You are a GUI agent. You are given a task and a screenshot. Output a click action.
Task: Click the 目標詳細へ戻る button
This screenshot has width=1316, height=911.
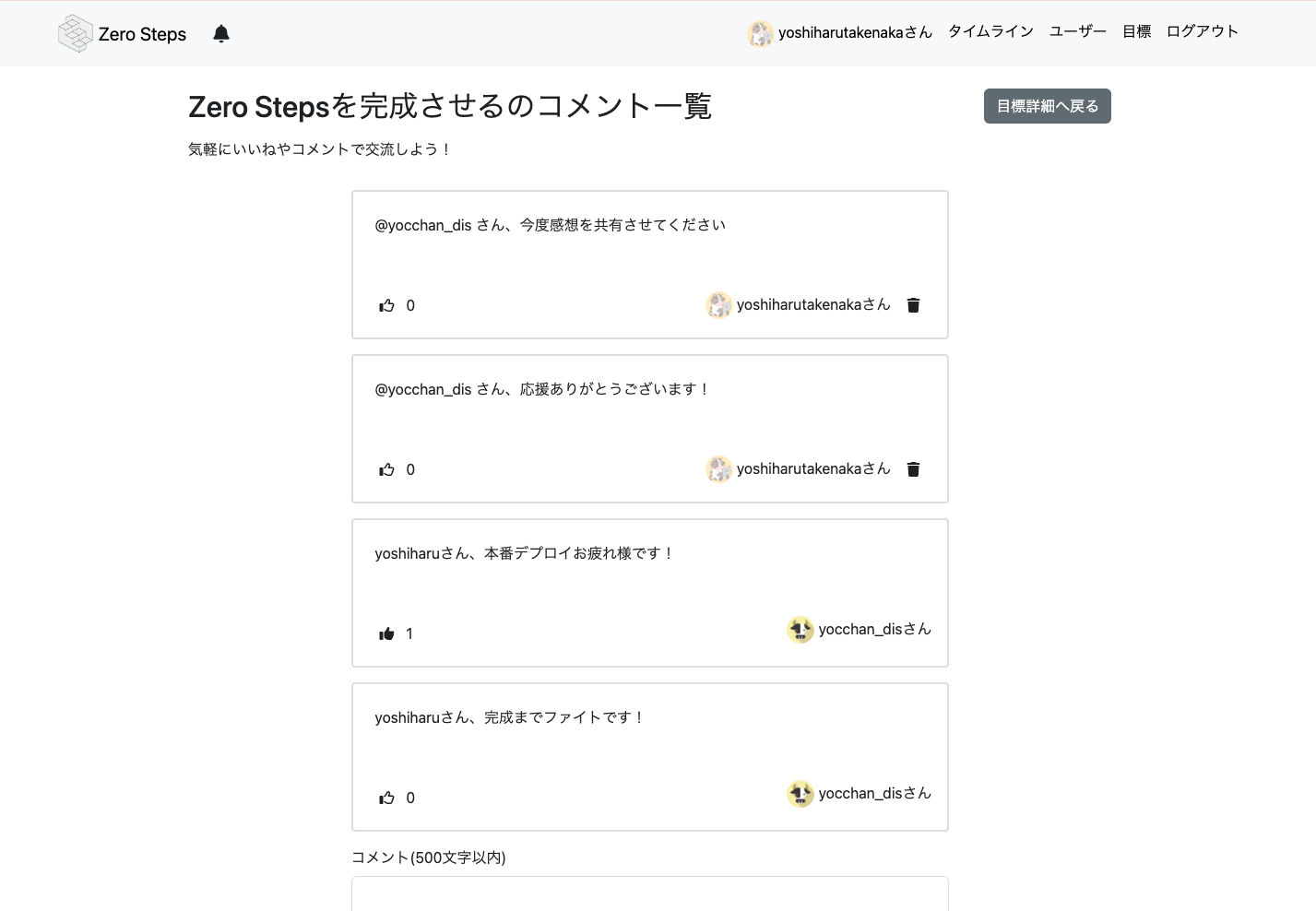[x=1047, y=106]
